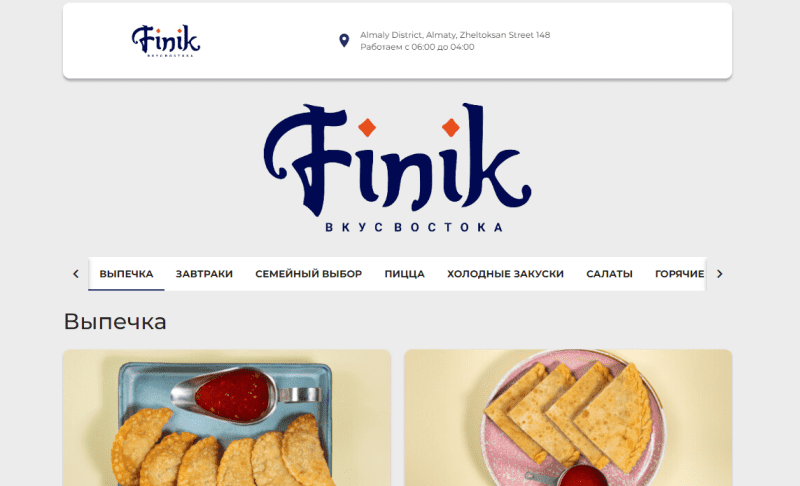Go to the Пицца category tab
The image size is (800, 486).
(405, 274)
